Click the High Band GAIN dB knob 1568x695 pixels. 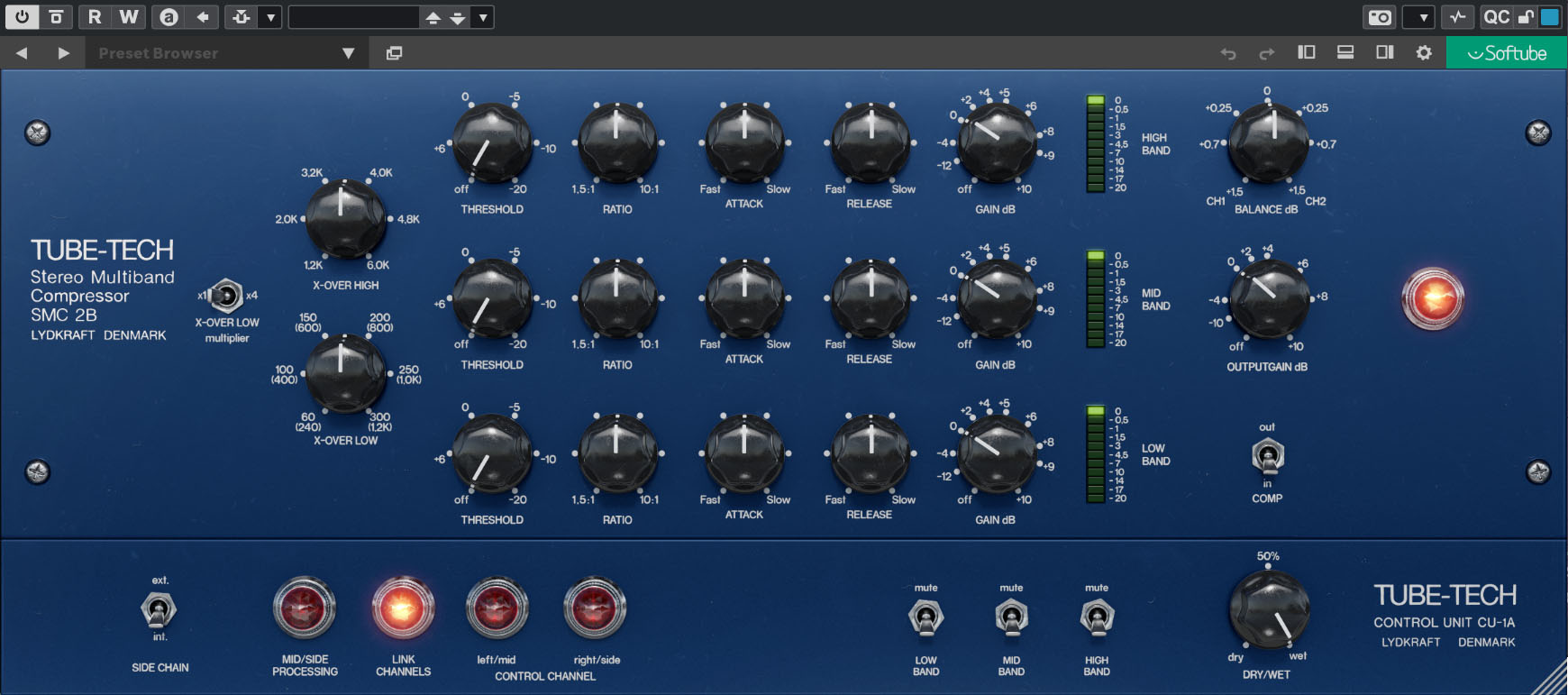(x=996, y=142)
